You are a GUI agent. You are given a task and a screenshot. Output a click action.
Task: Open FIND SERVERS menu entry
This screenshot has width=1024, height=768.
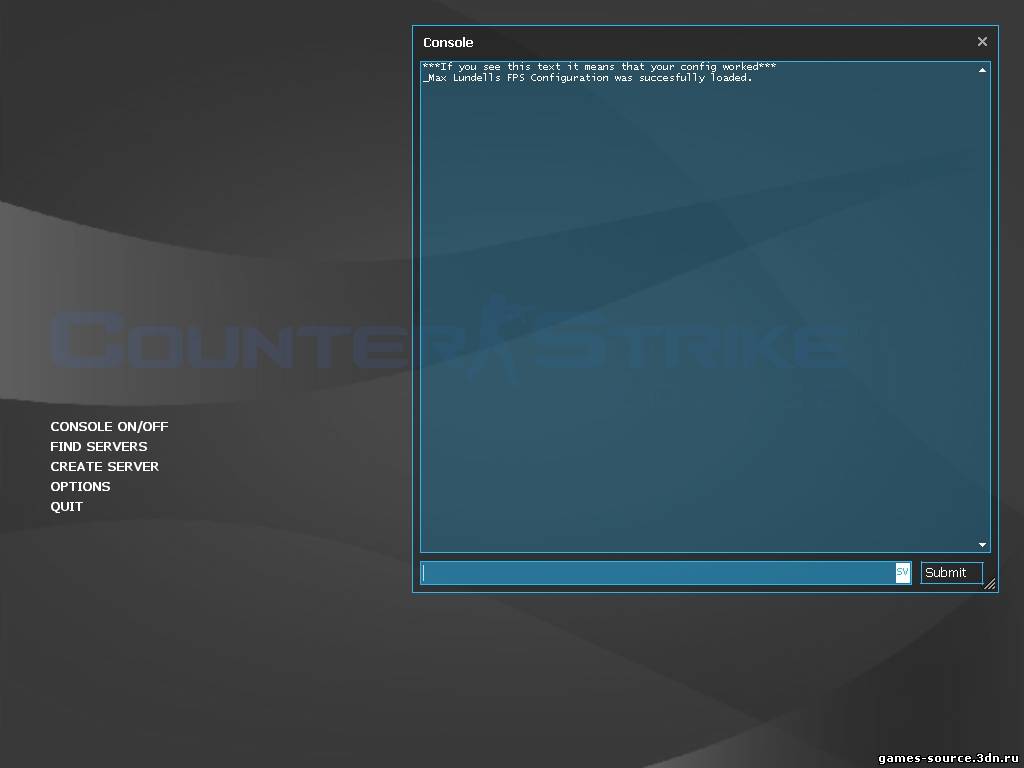coord(99,447)
